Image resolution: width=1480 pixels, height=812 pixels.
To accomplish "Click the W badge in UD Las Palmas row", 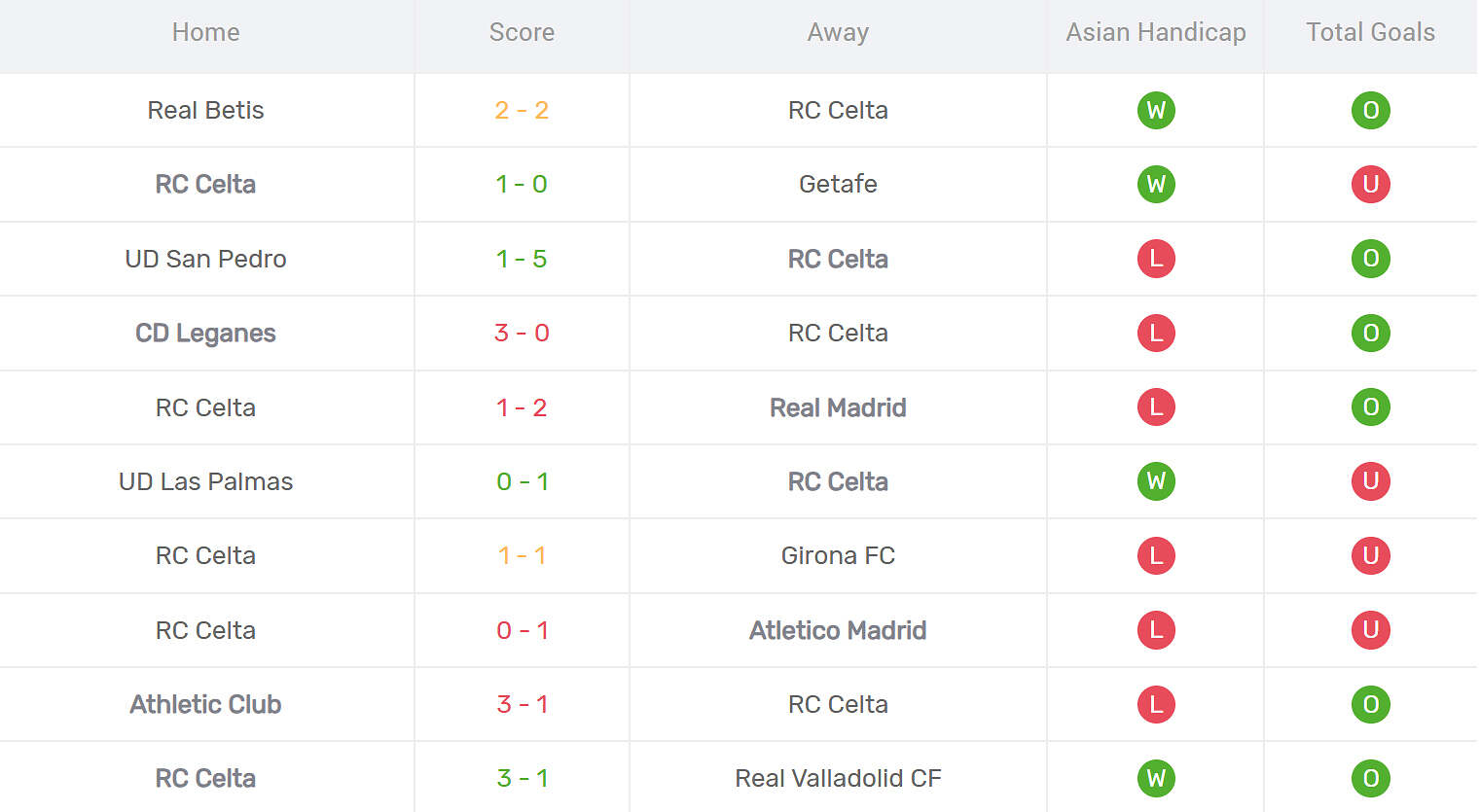I will [x=1156, y=481].
